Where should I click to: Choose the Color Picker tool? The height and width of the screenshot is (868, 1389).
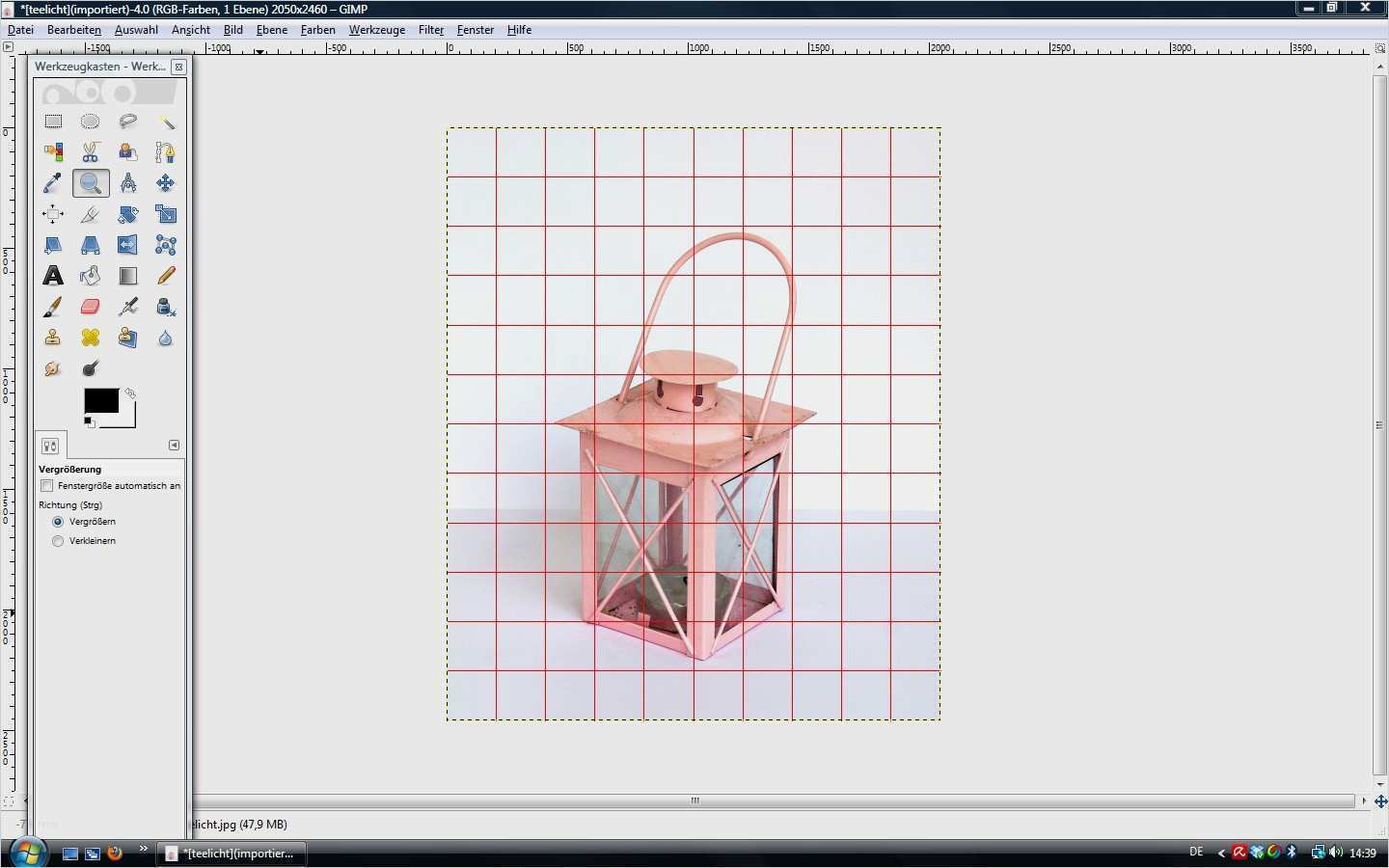tap(53, 183)
